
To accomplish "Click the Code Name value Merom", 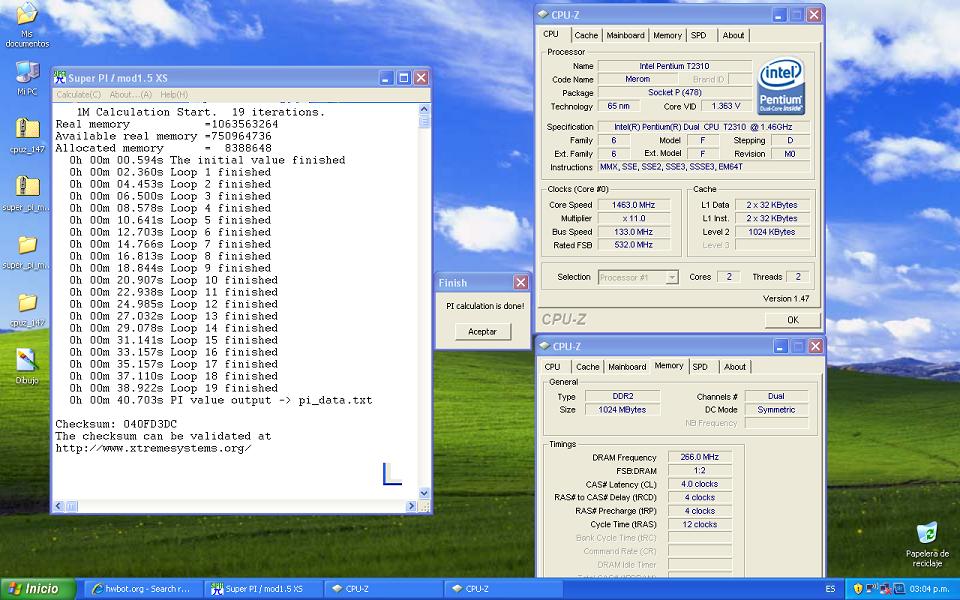I will click(637, 79).
